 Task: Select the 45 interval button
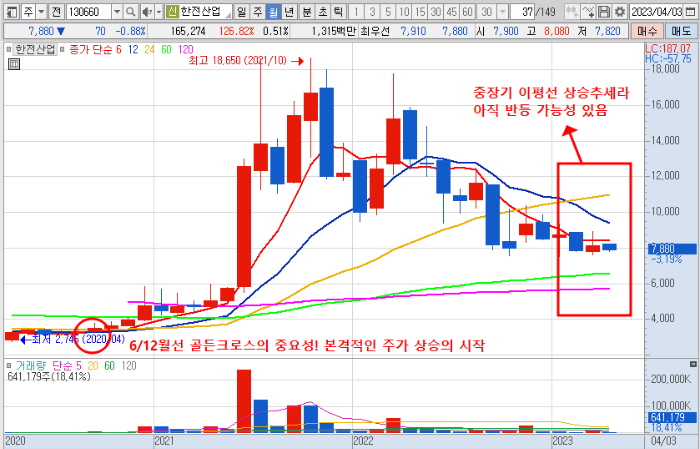click(x=451, y=12)
